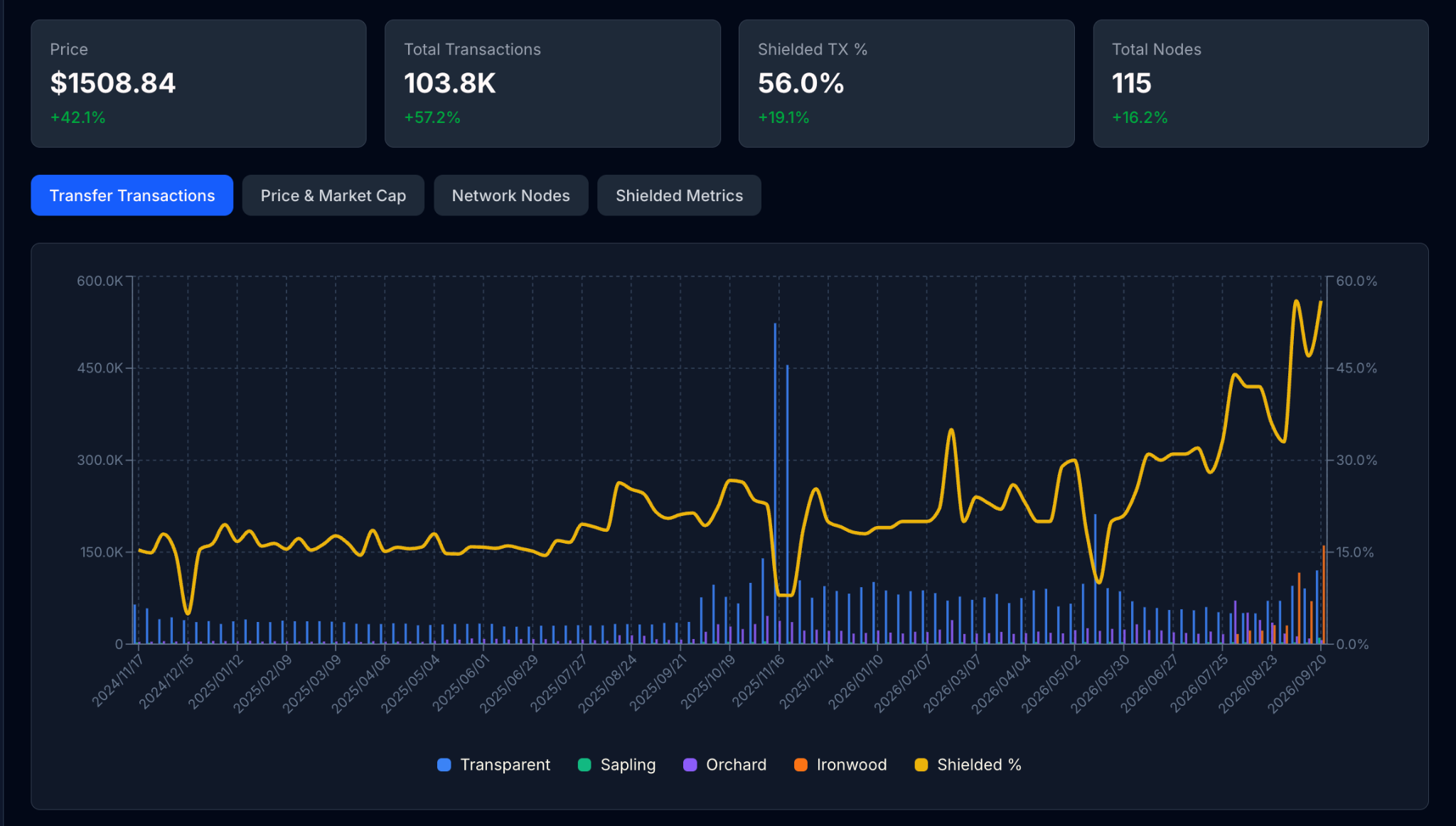Click the 600.0K left axis label
The image size is (1456, 826).
[x=100, y=281]
